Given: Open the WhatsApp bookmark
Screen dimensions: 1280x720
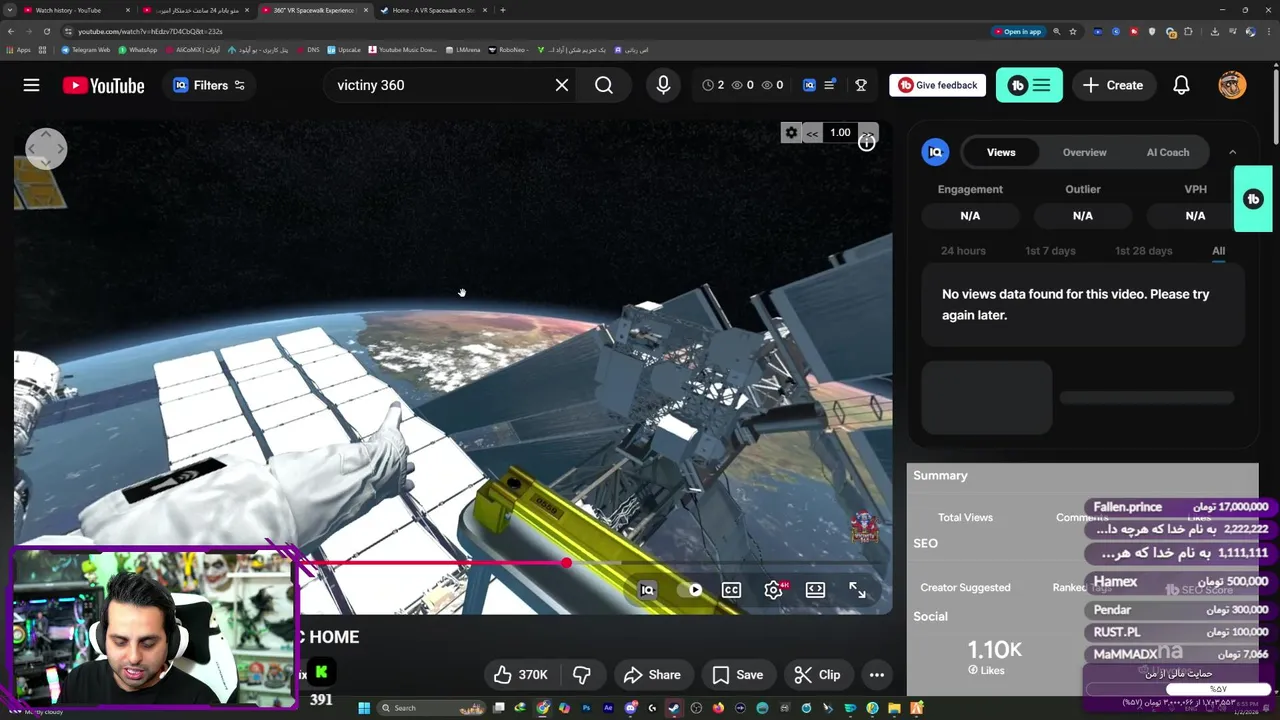Looking at the screenshot, I should point(138,49).
